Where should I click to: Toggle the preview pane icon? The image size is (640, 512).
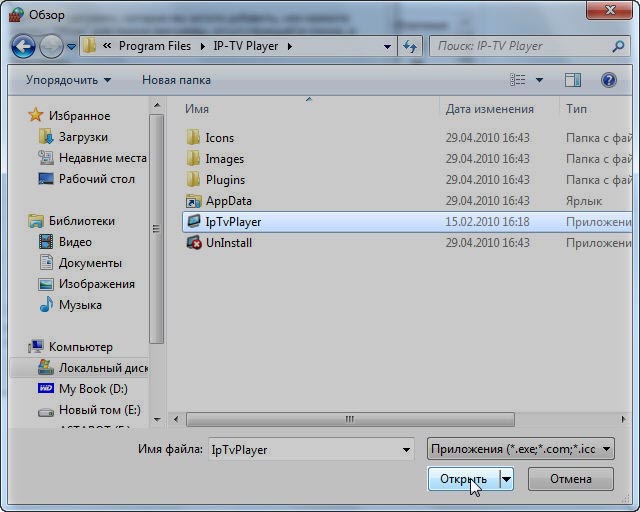click(x=573, y=80)
